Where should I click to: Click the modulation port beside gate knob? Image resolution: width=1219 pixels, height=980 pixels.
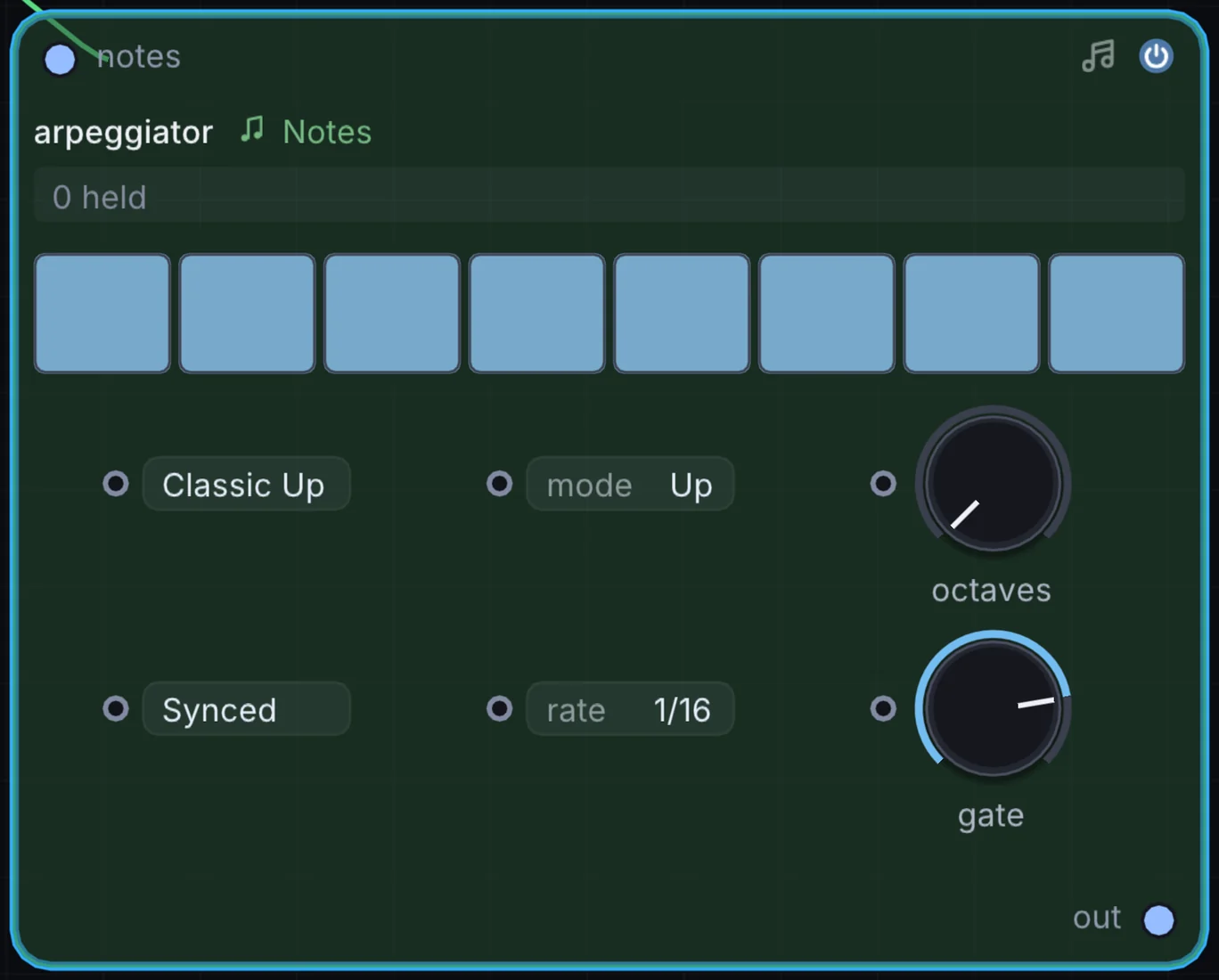click(x=883, y=709)
